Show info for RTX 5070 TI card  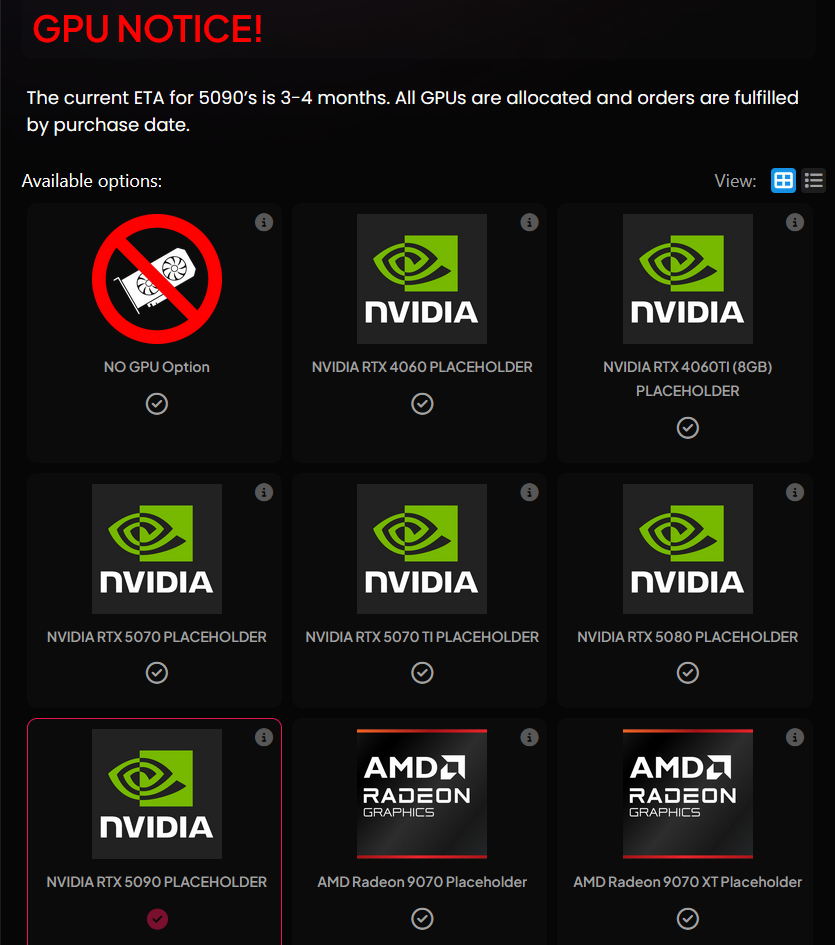[x=529, y=492]
